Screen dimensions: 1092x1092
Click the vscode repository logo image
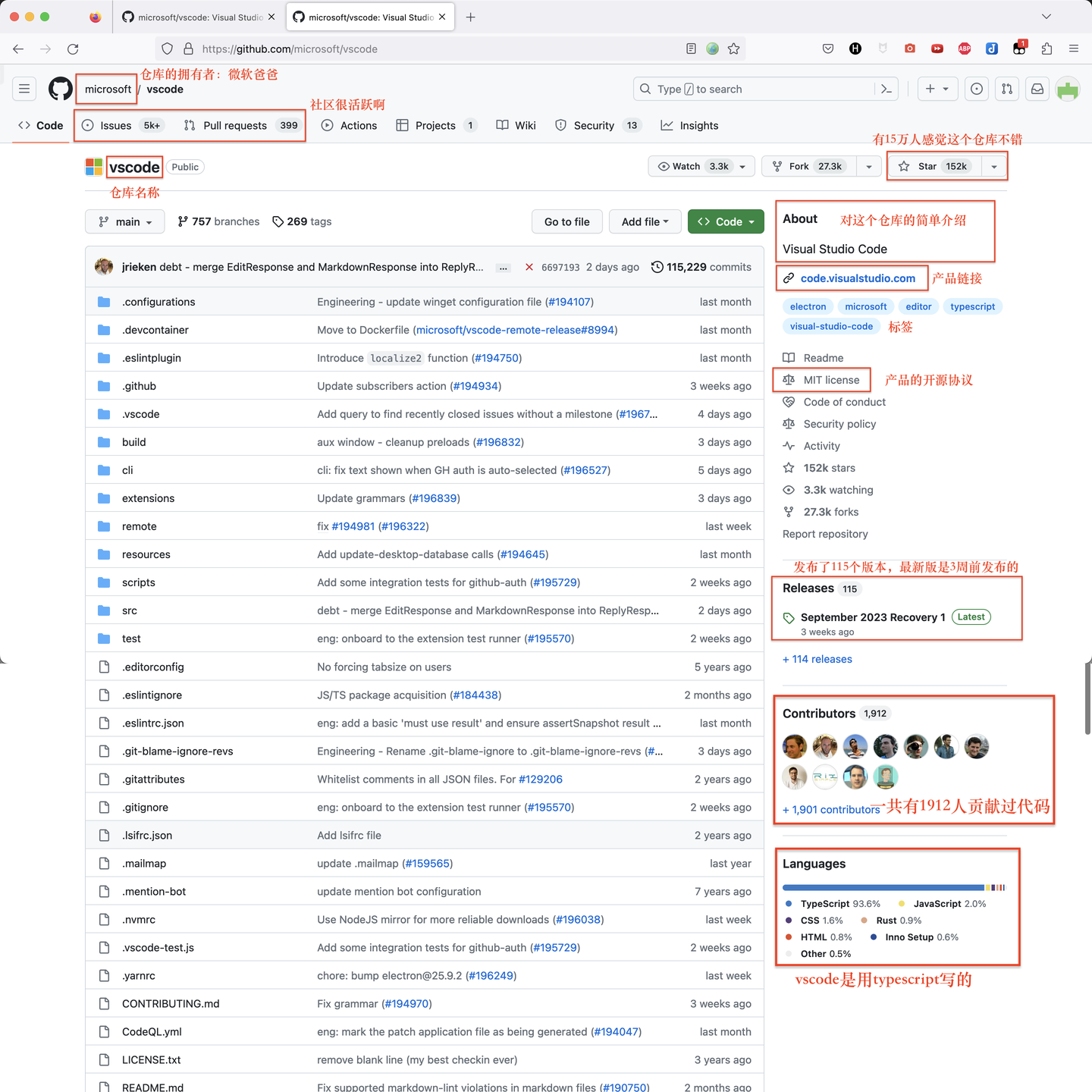[x=94, y=167]
